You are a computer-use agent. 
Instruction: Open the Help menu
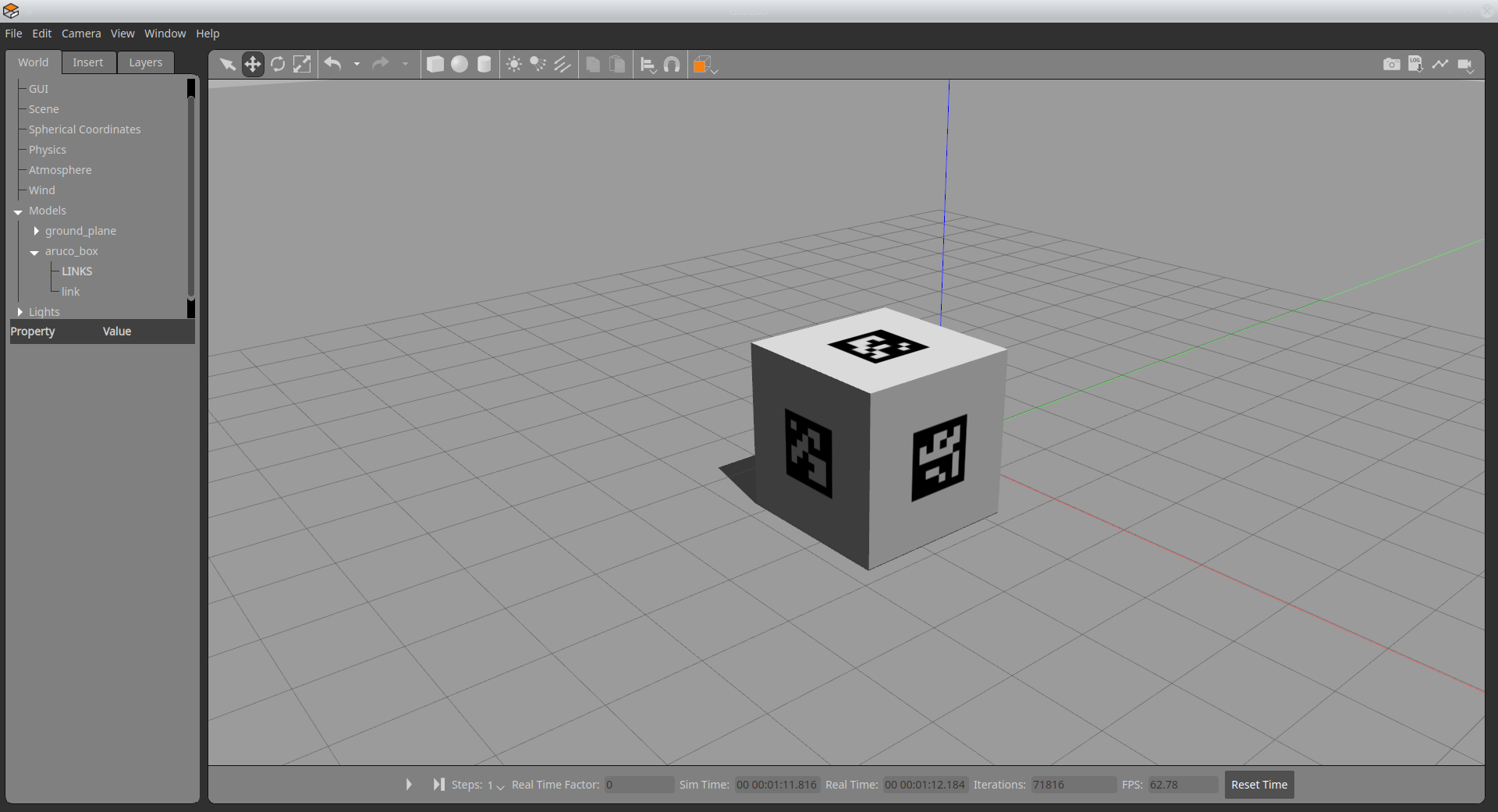(208, 34)
